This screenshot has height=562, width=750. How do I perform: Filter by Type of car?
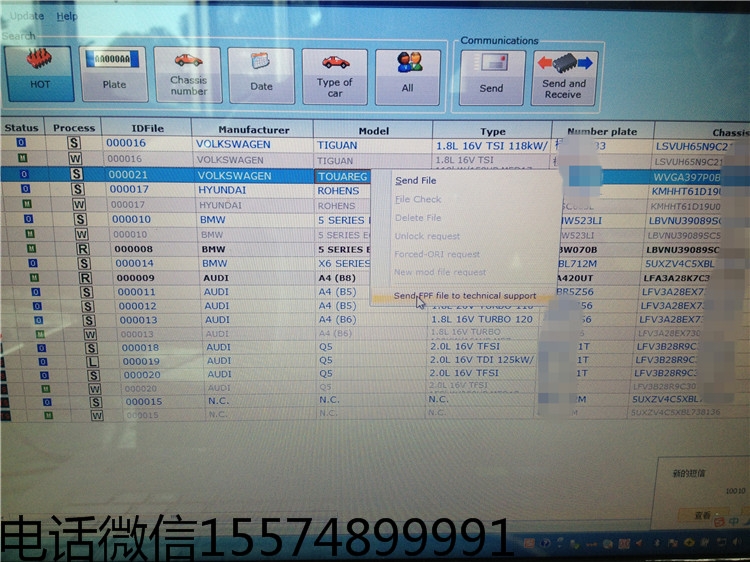(x=335, y=77)
